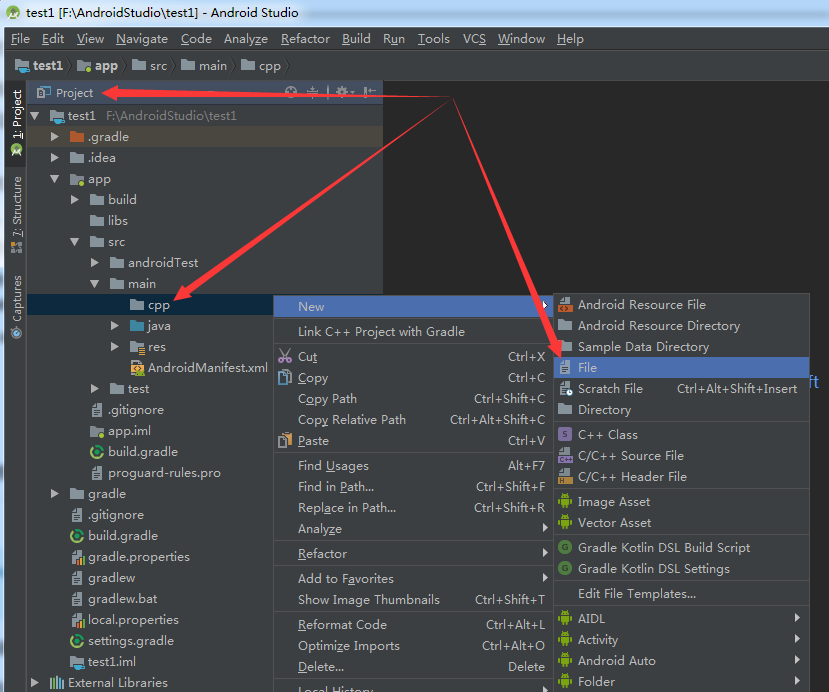The image size is (829, 692).
Task: Choose Image Asset entry
Action: [x=681, y=502]
